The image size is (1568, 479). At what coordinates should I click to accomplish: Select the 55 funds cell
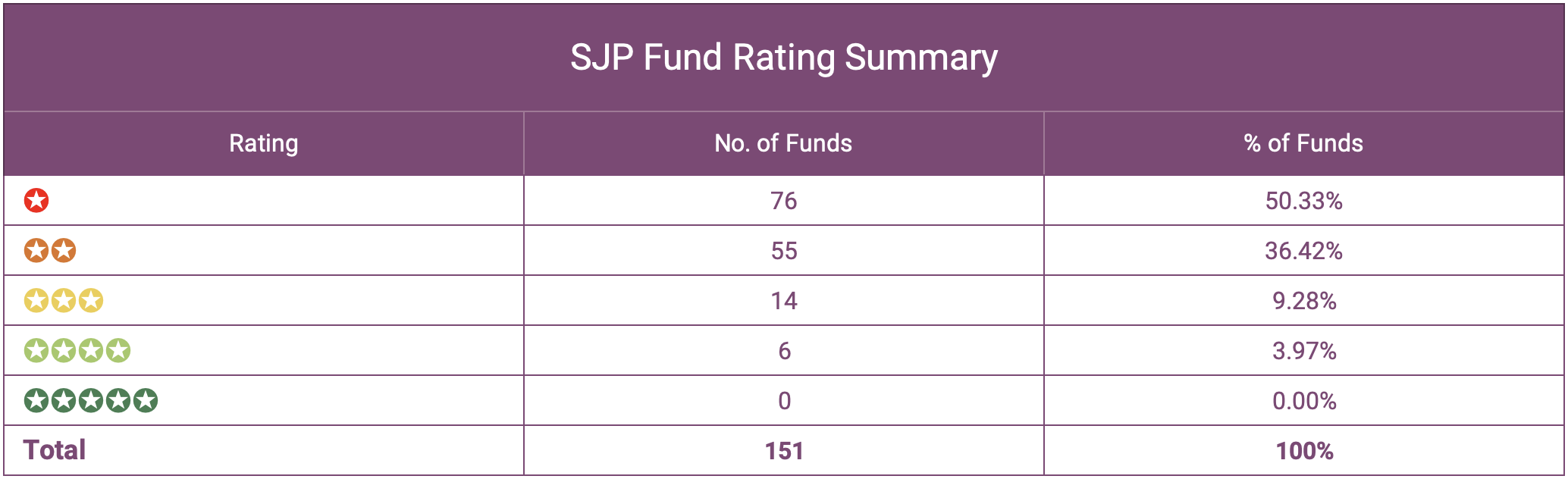(x=783, y=251)
